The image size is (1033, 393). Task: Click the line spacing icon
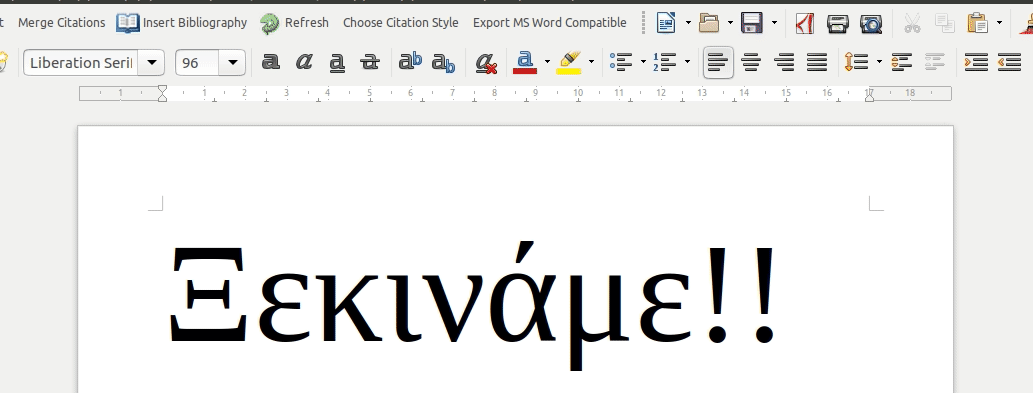856,63
